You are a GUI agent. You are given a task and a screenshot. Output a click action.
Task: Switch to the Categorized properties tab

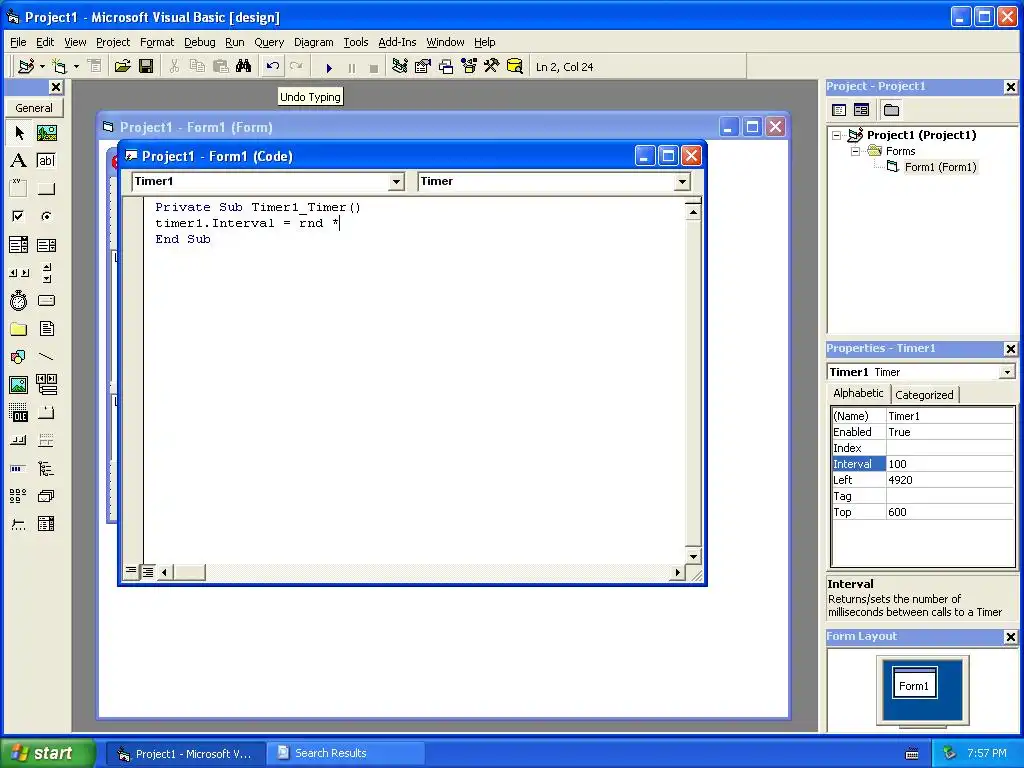tap(924, 394)
